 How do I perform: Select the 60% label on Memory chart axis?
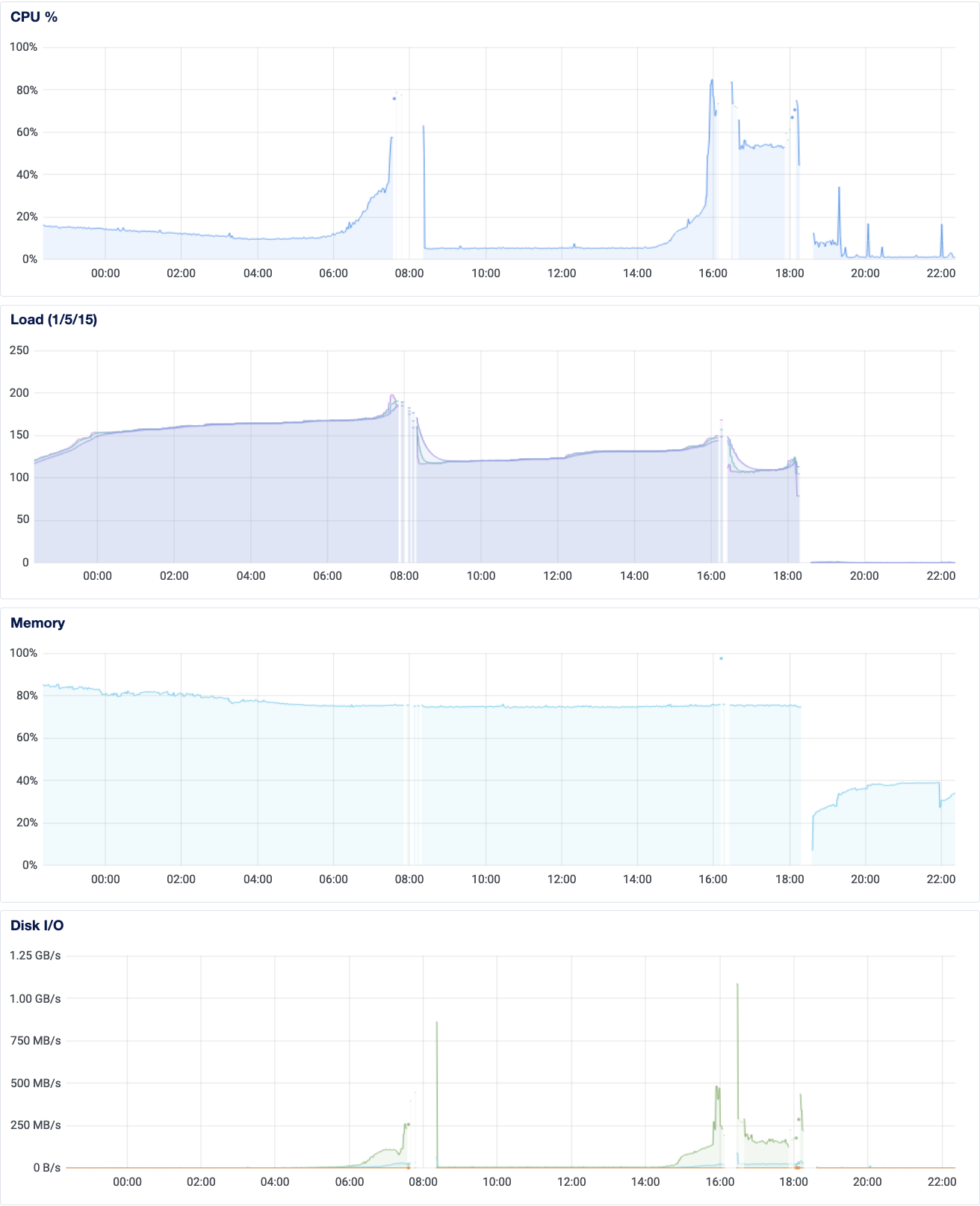point(28,737)
